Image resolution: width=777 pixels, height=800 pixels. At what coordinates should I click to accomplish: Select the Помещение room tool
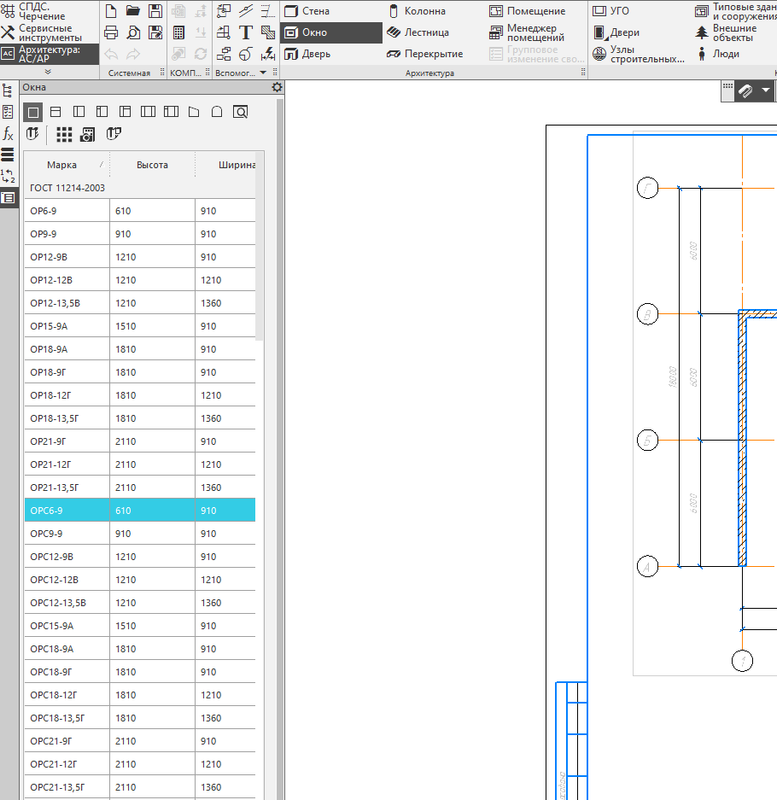527,11
